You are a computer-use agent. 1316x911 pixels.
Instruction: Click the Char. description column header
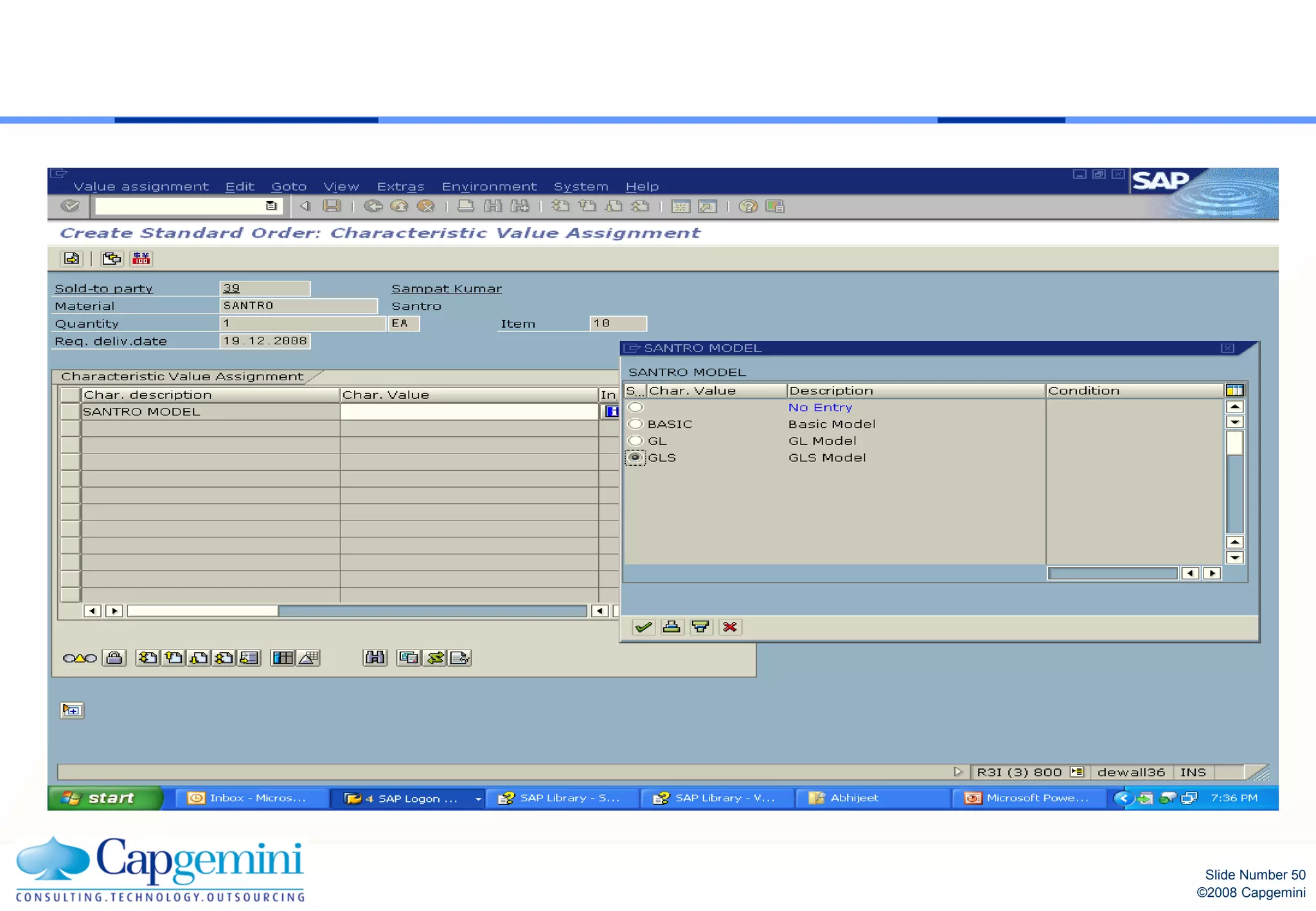click(210, 394)
